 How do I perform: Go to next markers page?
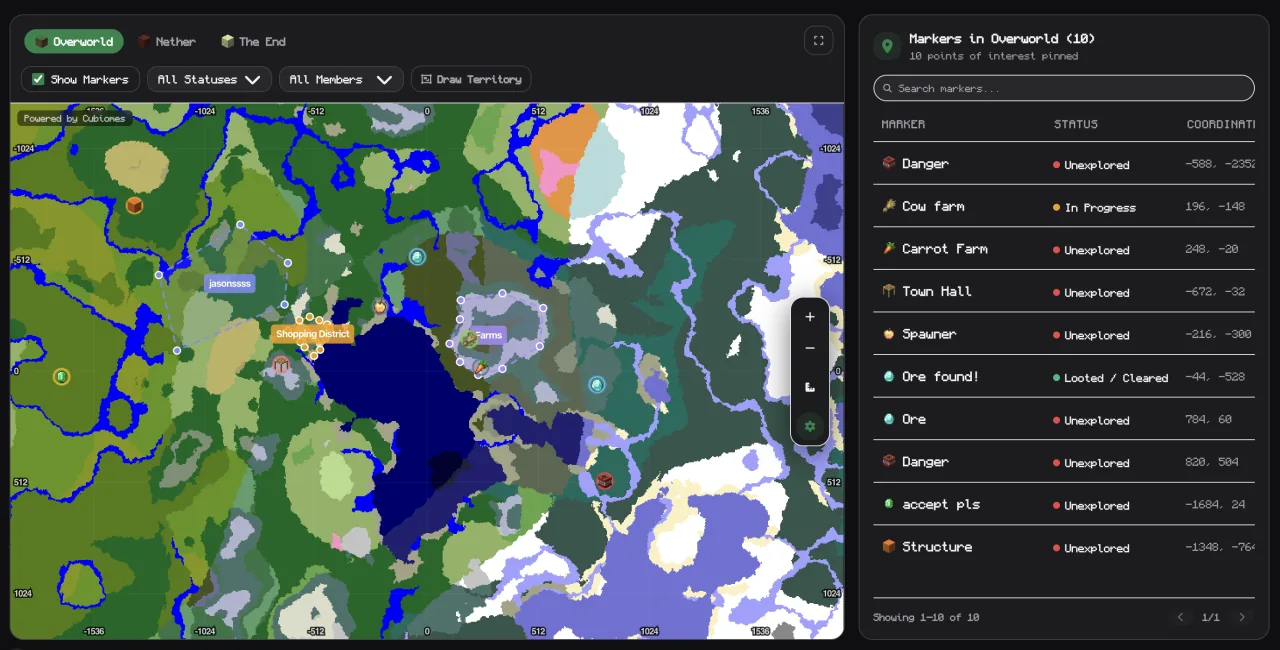(1242, 617)
